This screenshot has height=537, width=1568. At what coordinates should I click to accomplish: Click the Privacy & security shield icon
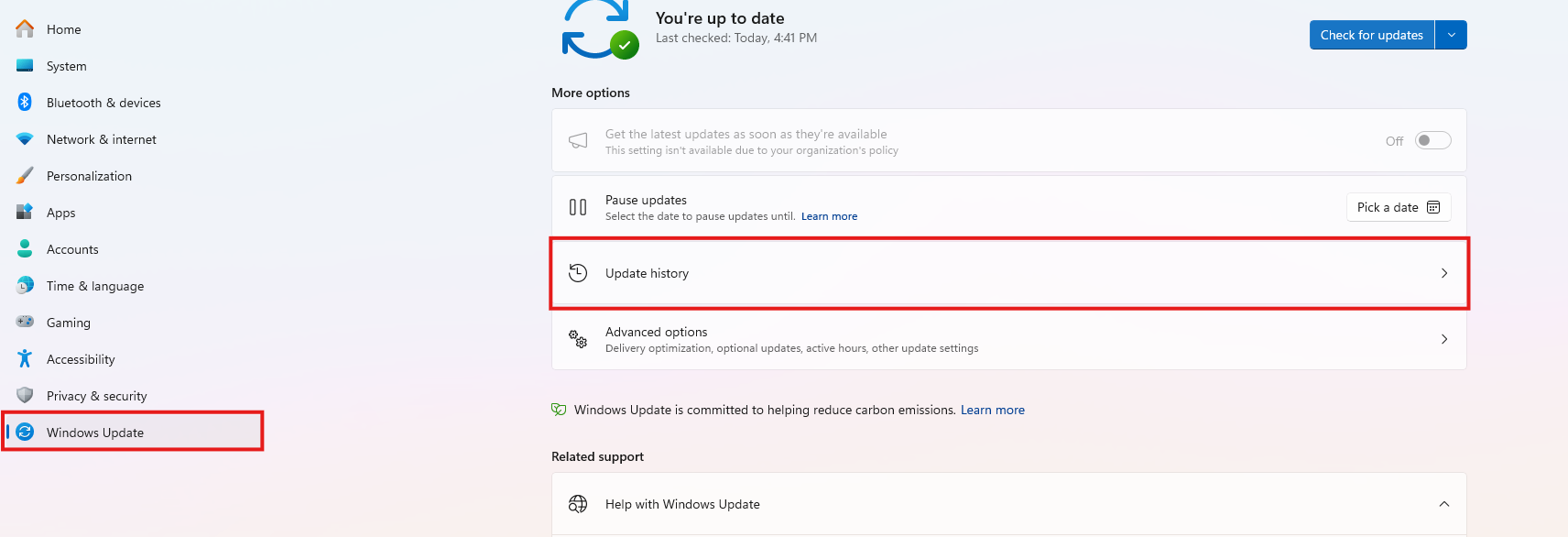point(25,395)
